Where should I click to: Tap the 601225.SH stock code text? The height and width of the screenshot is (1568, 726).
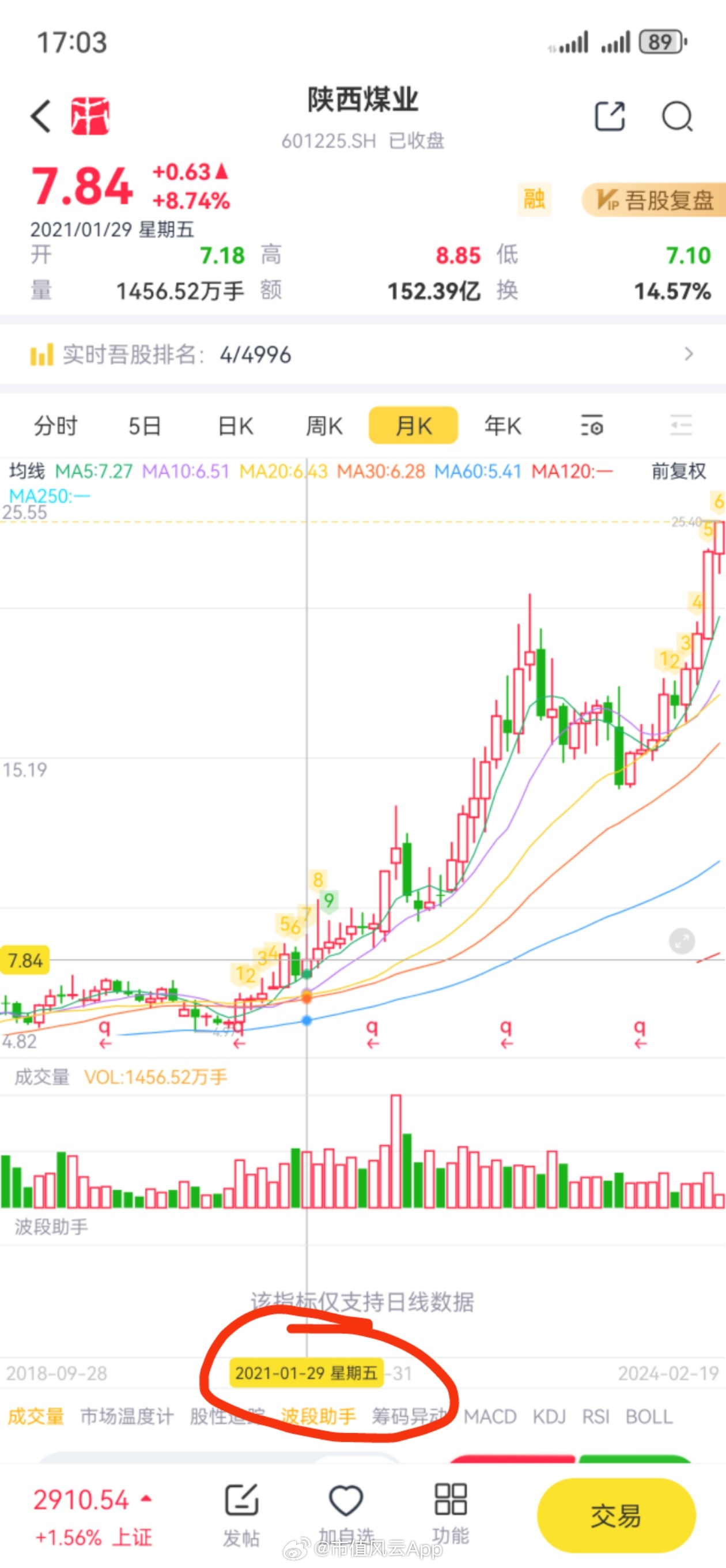pos(328,141)
